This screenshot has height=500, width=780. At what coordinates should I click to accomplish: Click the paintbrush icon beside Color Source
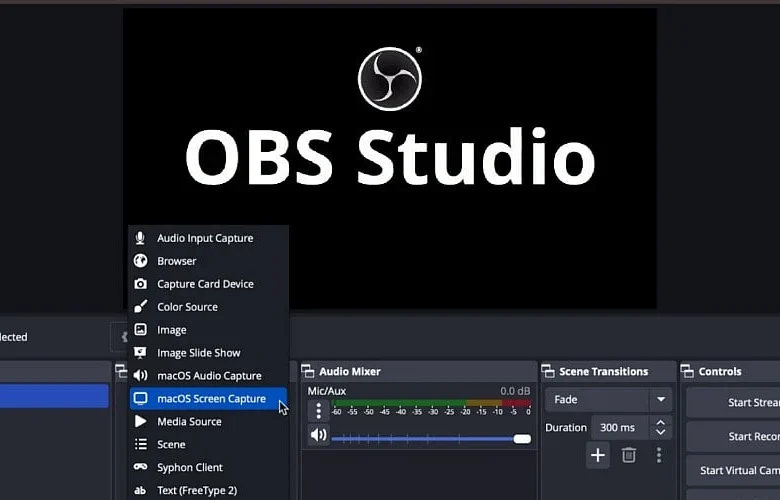140,306
